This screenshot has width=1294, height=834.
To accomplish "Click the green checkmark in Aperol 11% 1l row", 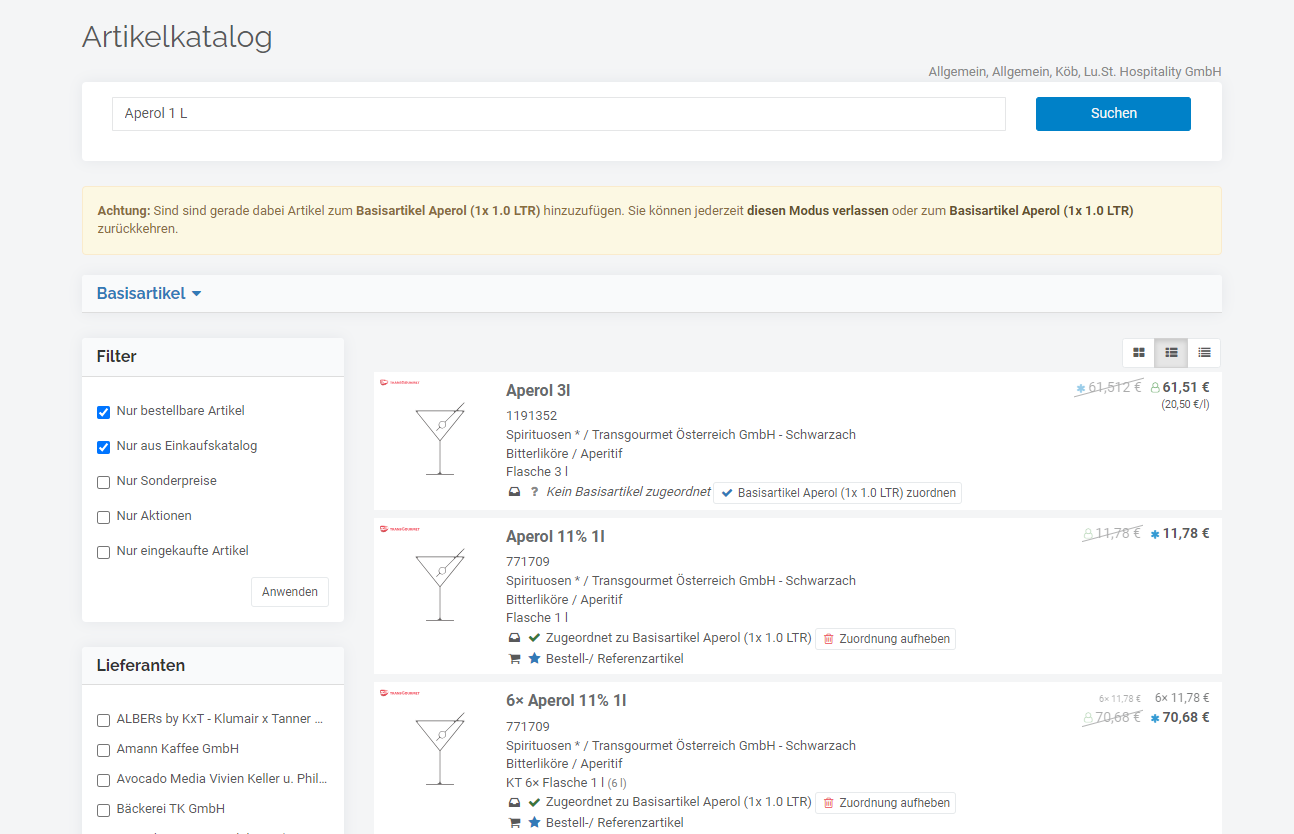I will (534, 638).
